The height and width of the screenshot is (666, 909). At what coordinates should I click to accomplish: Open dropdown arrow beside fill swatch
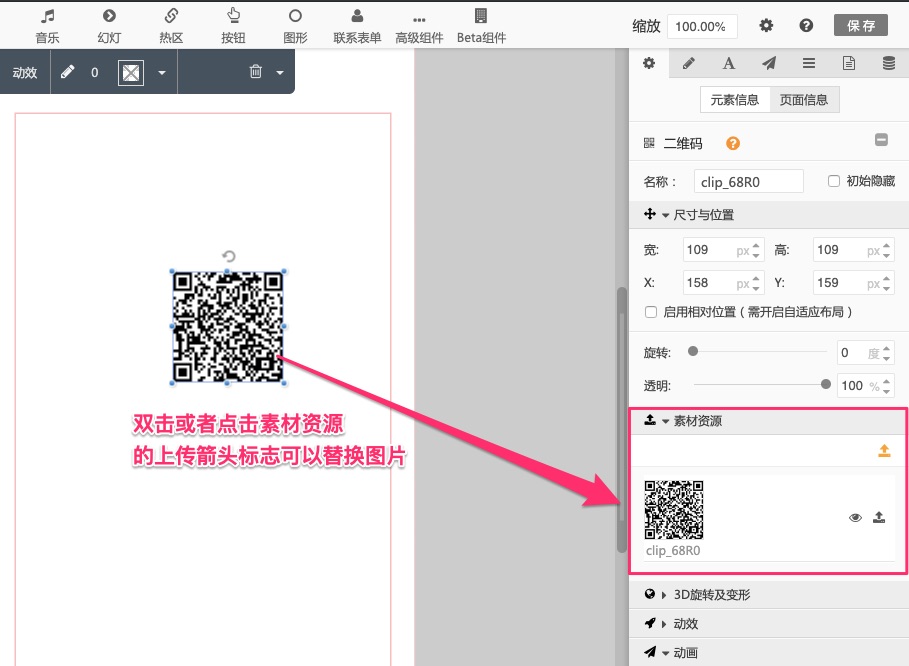162,73
